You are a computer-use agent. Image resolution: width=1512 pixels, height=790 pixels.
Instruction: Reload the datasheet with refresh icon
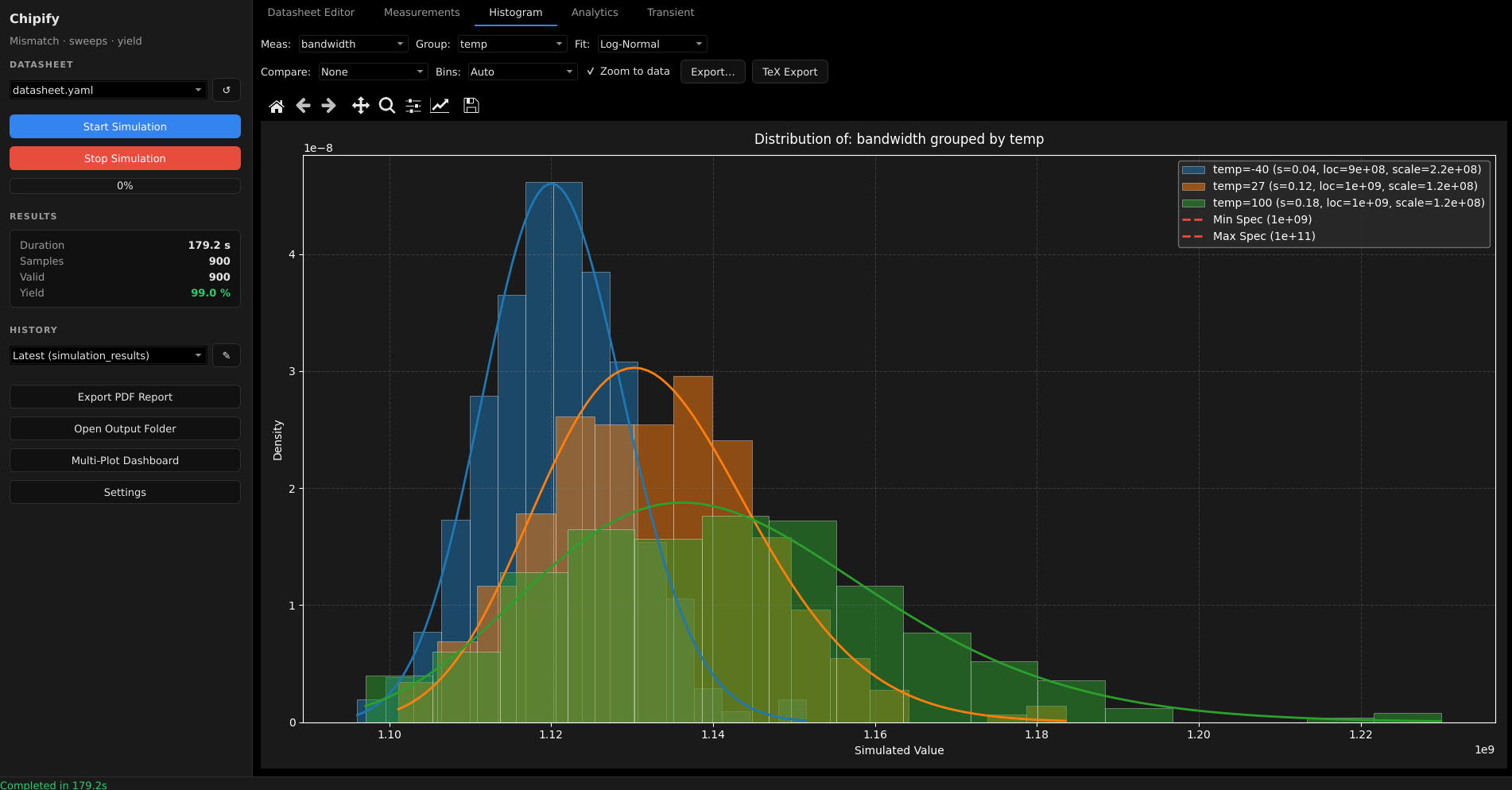(227, 90)
